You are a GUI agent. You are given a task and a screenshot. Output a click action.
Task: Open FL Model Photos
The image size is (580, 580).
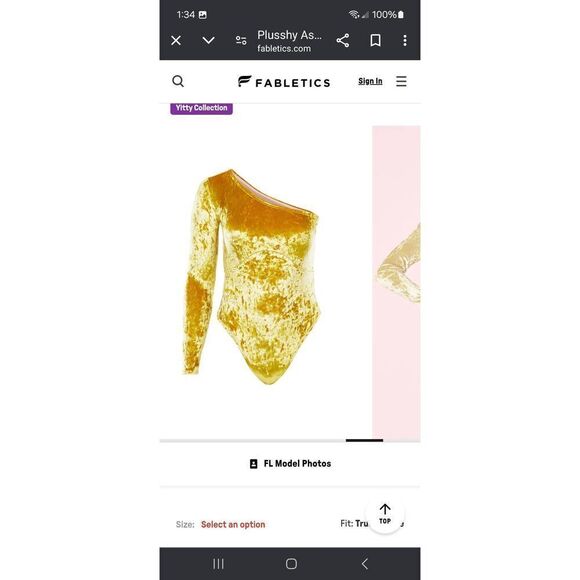click(x=290, y=463)
